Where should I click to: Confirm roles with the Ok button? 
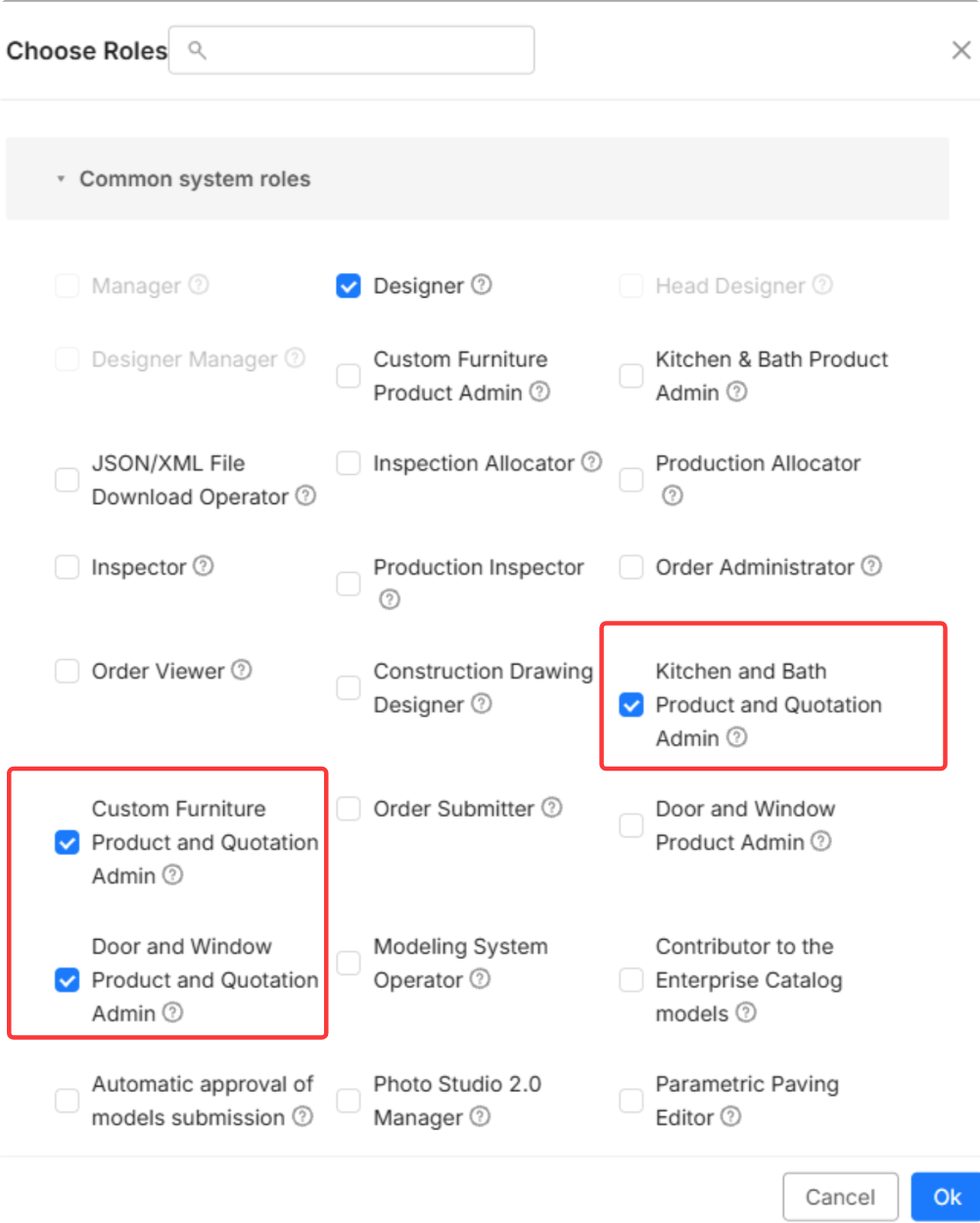point(947,1197)
